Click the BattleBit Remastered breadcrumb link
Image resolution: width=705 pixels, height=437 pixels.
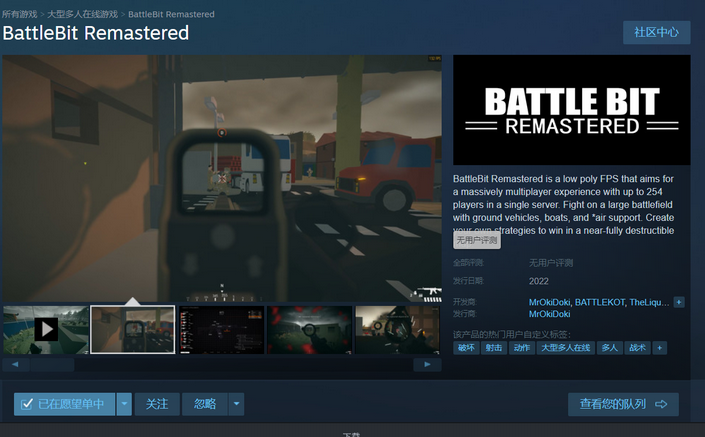[171, 14]
